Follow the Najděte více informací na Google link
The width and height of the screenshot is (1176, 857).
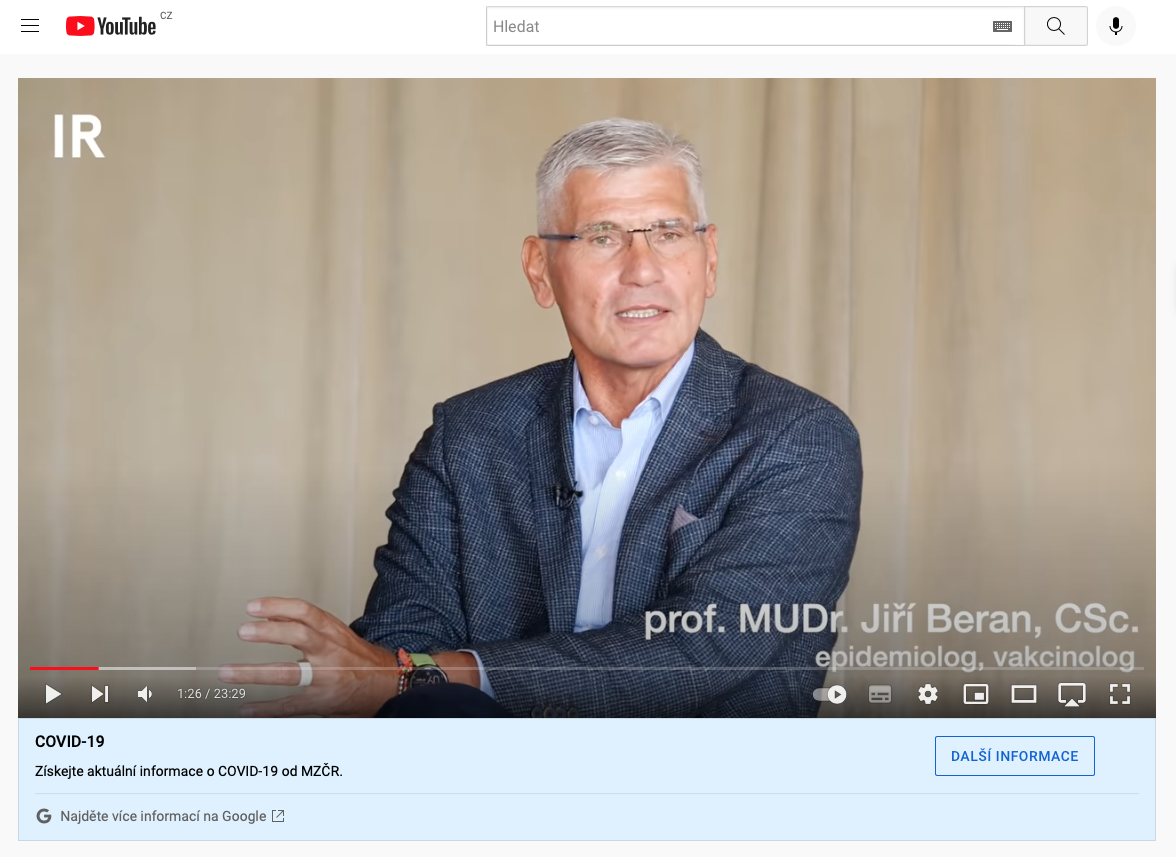pos(165,816)
